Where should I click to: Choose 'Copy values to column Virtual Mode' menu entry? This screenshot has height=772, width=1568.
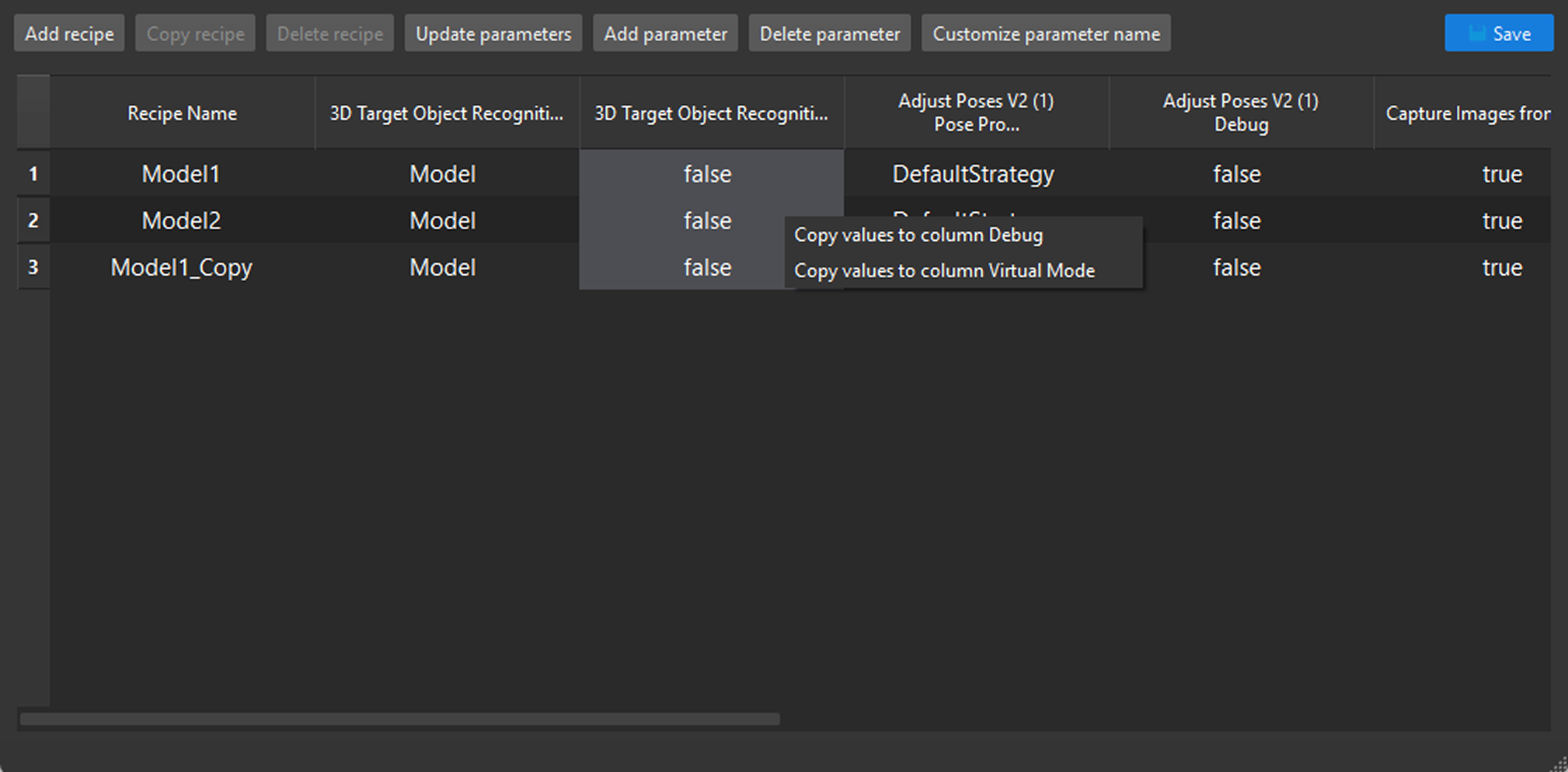click(x=944, y=270)
